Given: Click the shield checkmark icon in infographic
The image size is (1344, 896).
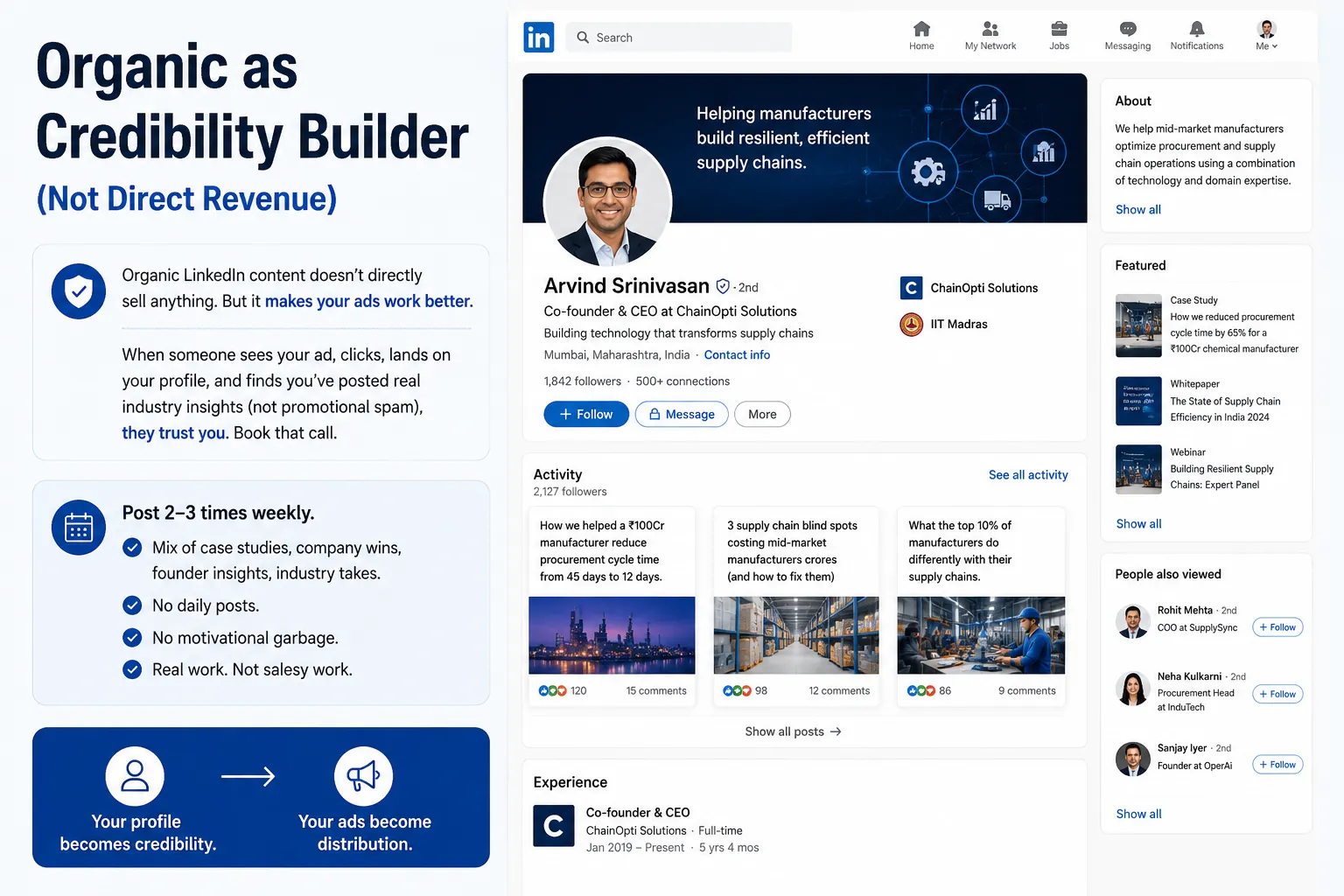Looking at the screenshot, I should [79, 291].
